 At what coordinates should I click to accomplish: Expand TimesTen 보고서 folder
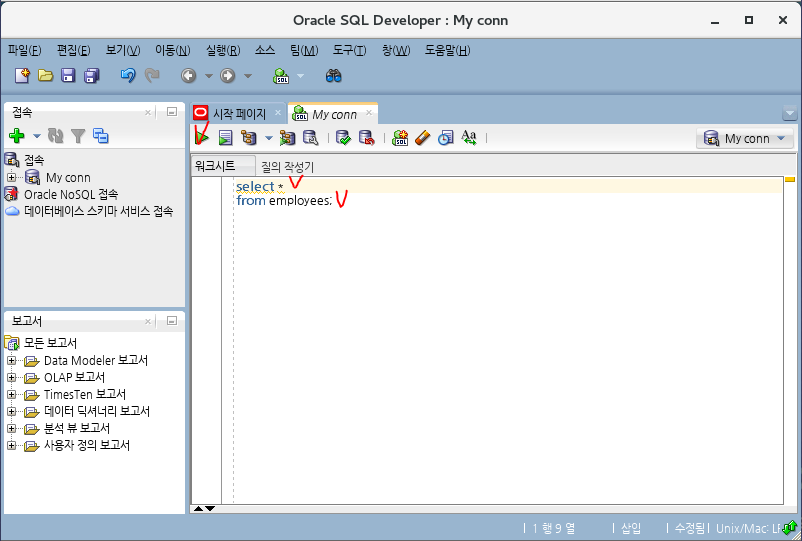[x=11, y=394]
